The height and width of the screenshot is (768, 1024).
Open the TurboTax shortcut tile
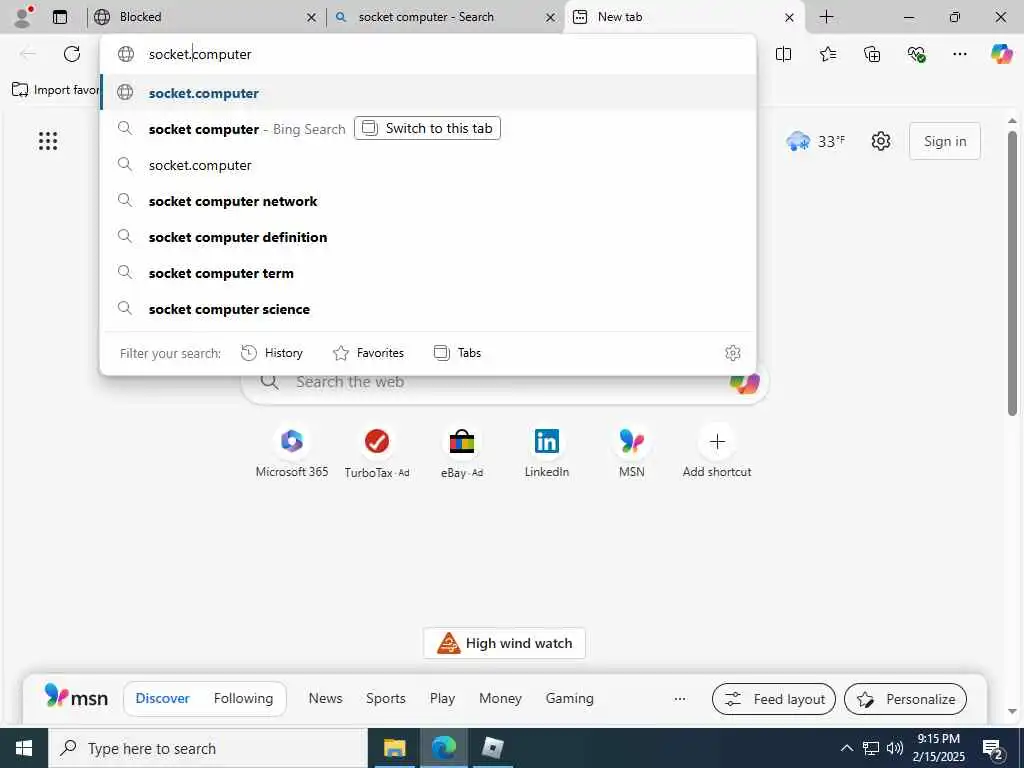377,452
